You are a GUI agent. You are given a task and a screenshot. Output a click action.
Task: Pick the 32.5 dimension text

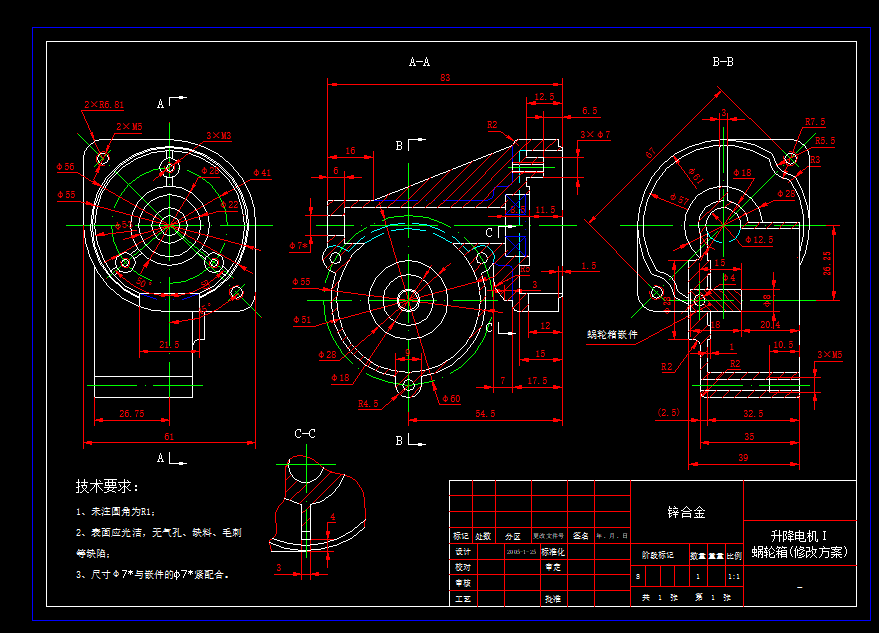click(x=753, y=414)
